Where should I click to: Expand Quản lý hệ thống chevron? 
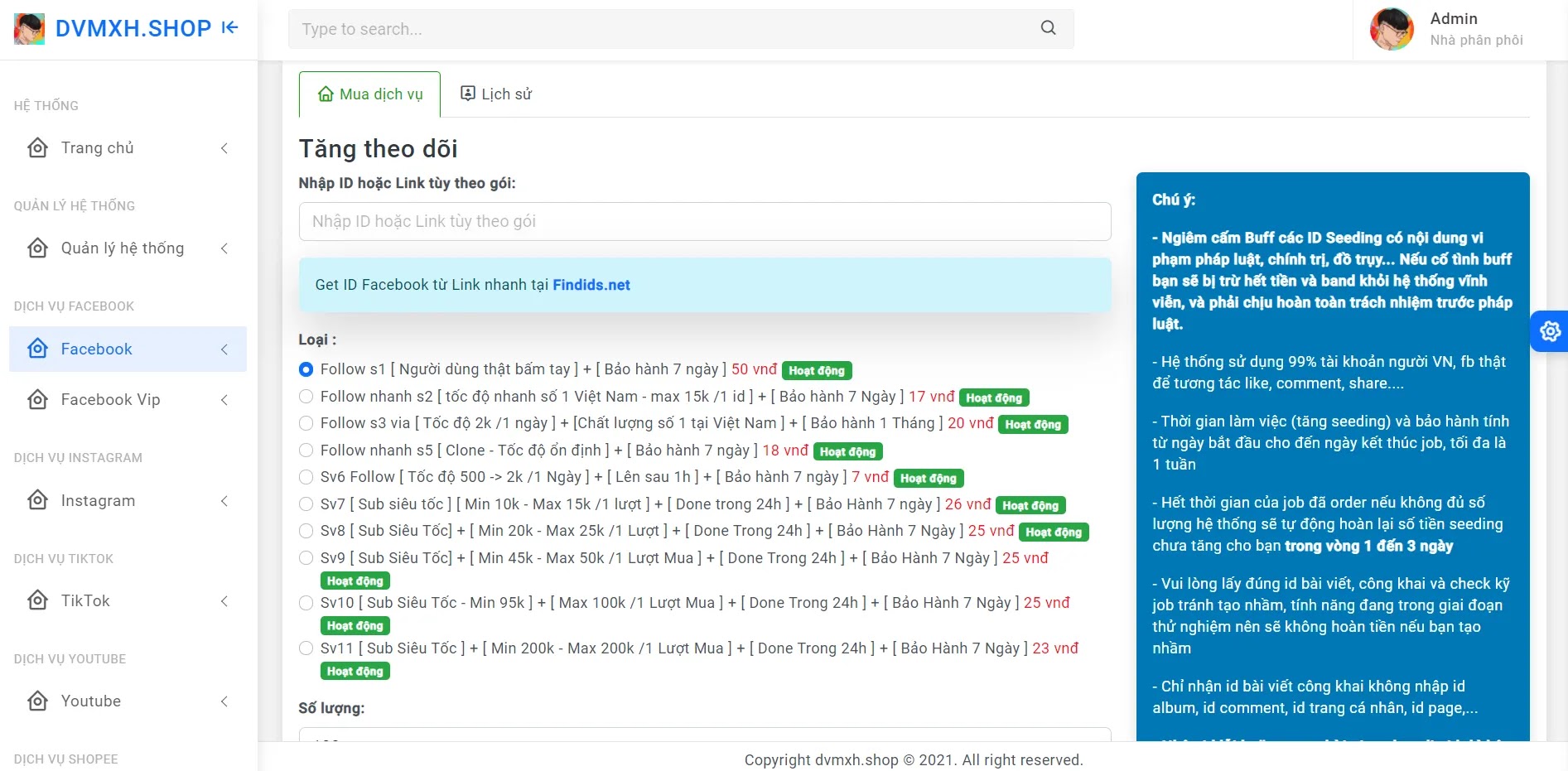224,248
